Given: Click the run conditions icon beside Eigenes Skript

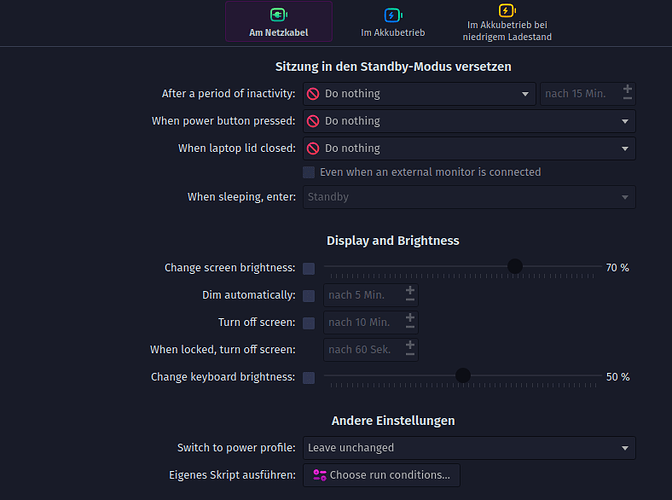Looking at the screenshot, I should [319, 474].
